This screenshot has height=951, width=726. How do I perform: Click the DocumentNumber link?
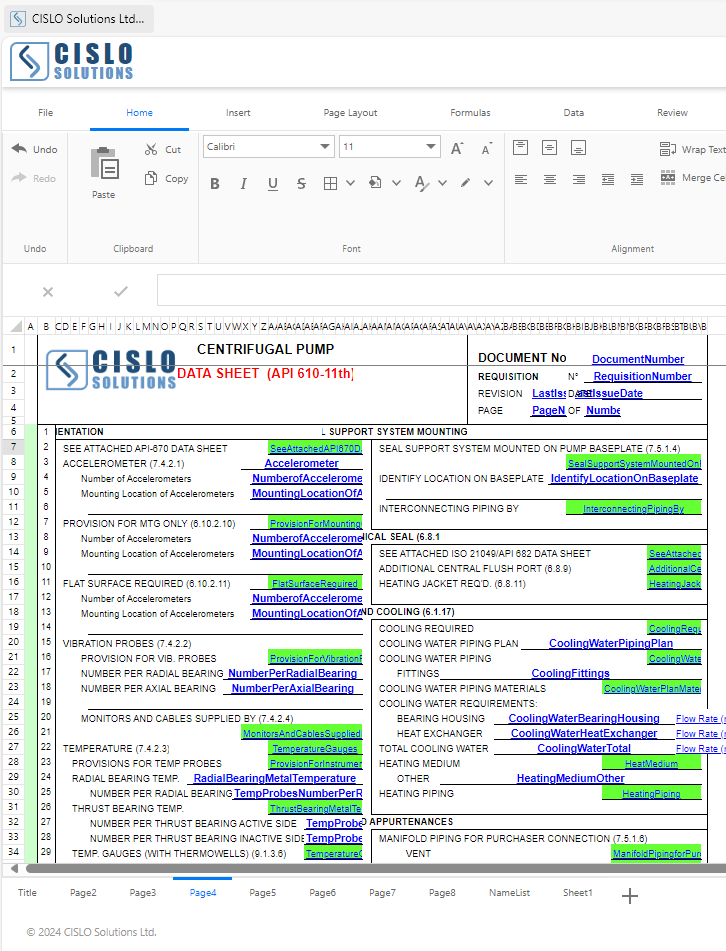tap(637, 359)
